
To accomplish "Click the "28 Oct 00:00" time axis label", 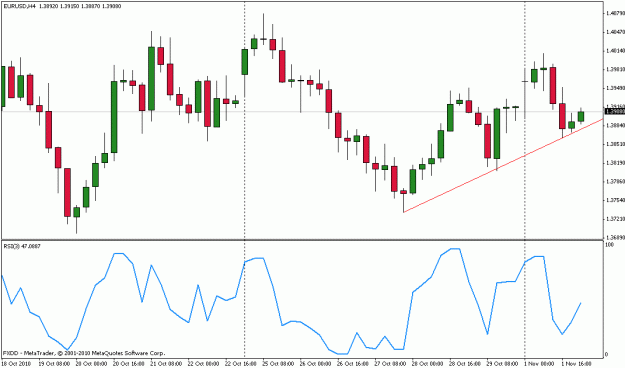I will [x=428, y=364].
